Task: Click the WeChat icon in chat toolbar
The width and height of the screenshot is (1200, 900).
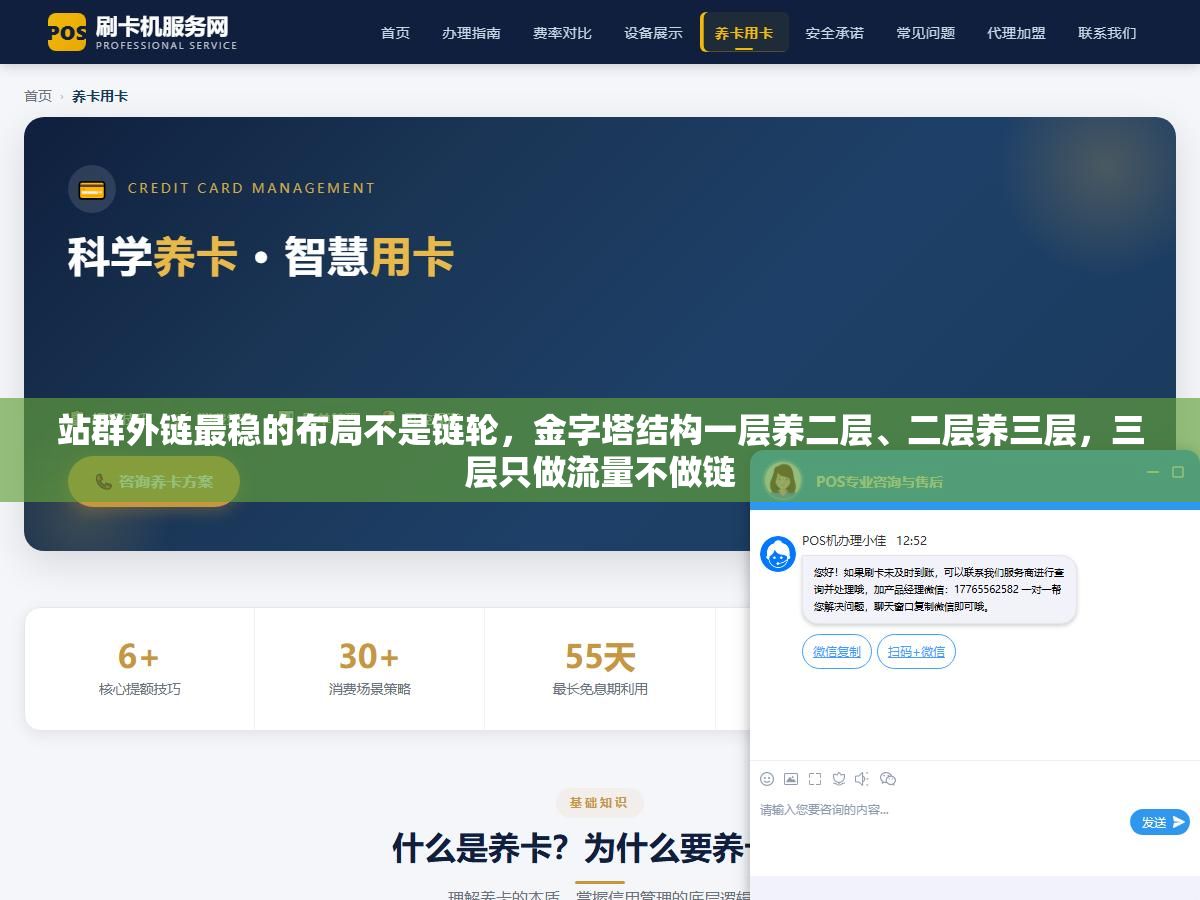Action: click(887, 779)
